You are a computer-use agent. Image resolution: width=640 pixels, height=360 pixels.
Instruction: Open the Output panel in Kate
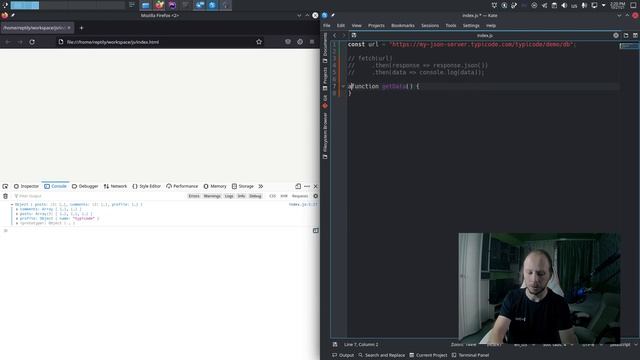[343, 355]
